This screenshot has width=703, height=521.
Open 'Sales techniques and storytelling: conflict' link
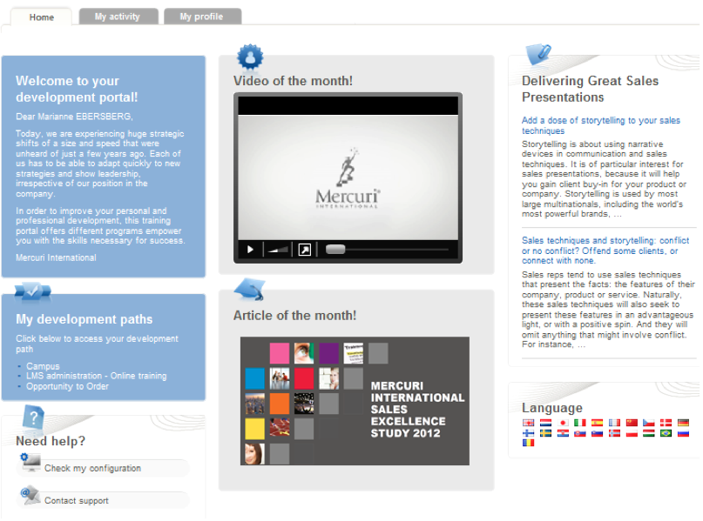tap(605, 250)
